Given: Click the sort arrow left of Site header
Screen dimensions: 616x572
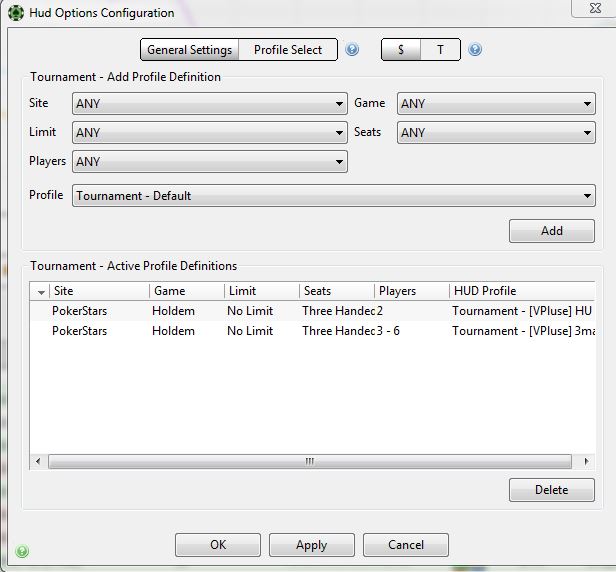Looking at the screenshot, I should [x=41, y=292].
